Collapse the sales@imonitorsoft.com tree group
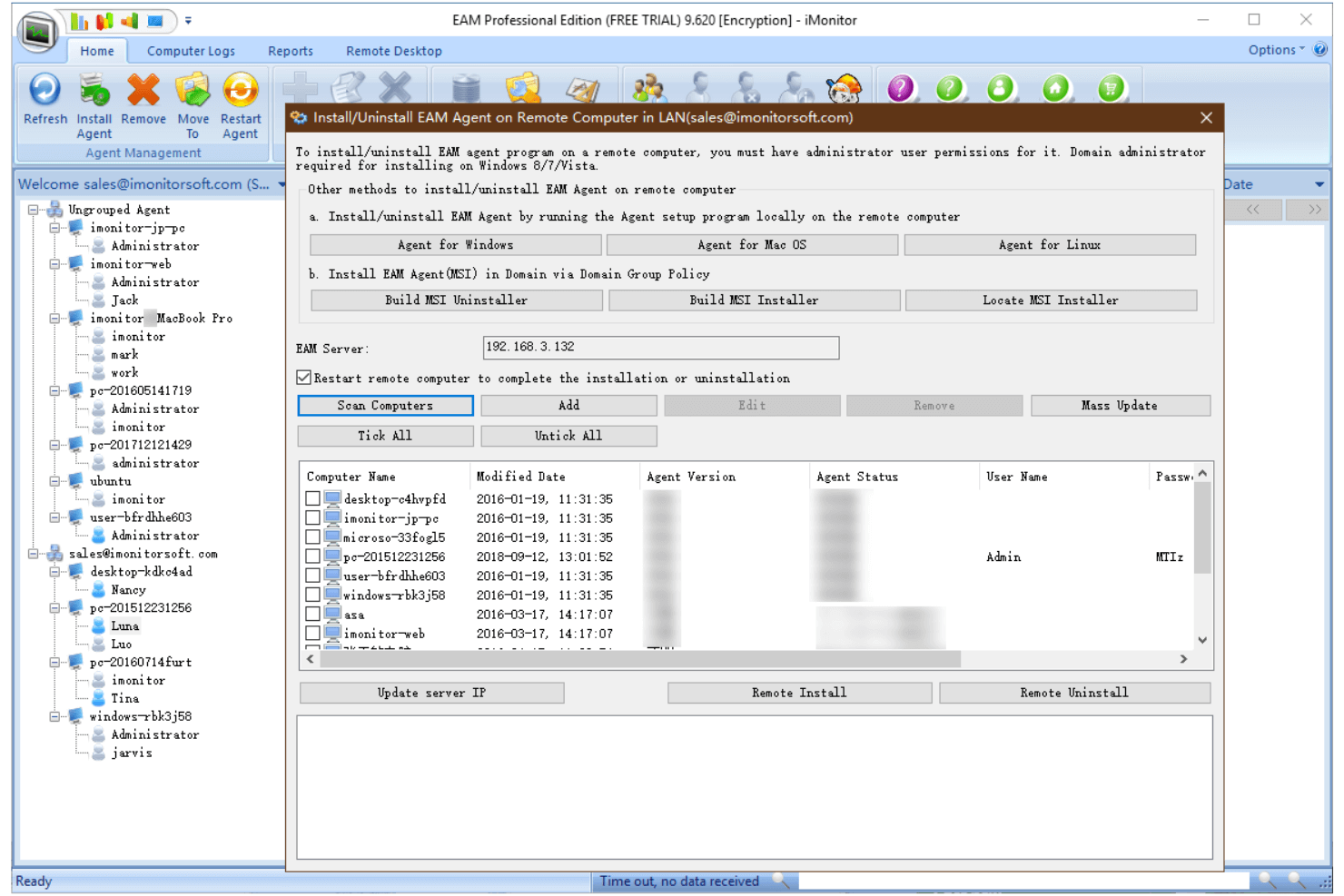Screen dimensions: 1344x896 tap(34, 554)
